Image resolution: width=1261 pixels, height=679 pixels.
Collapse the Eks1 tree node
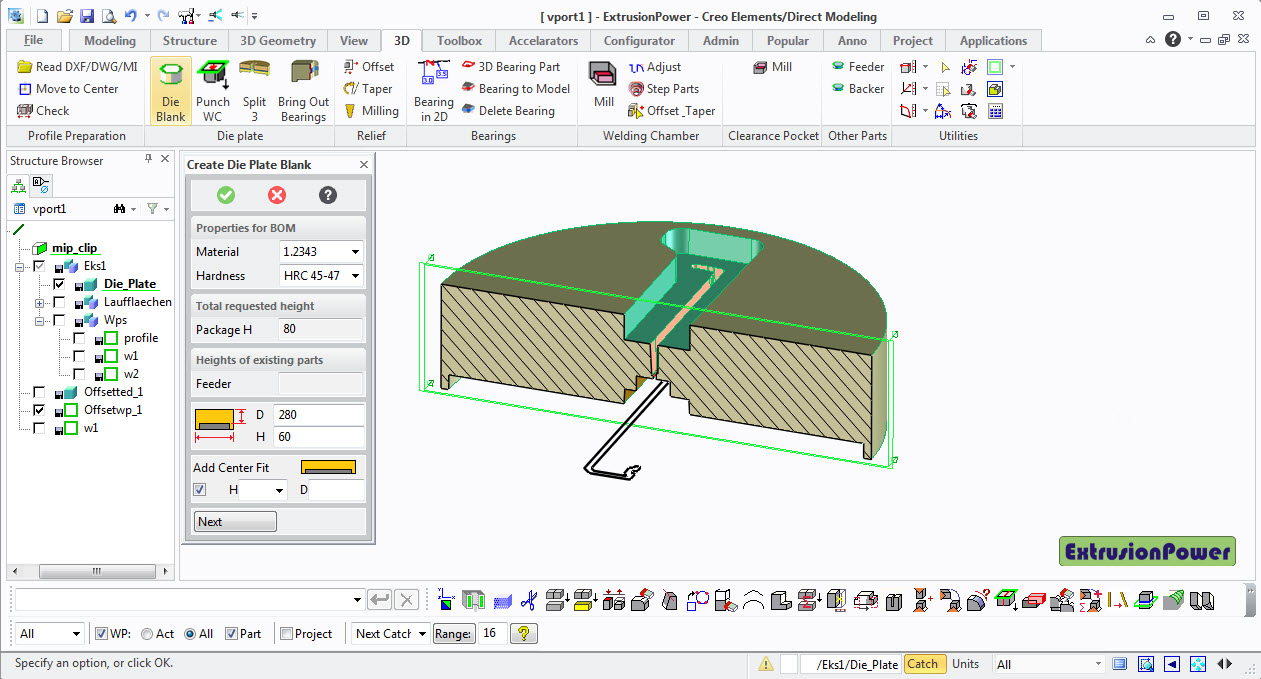(20, 266)
